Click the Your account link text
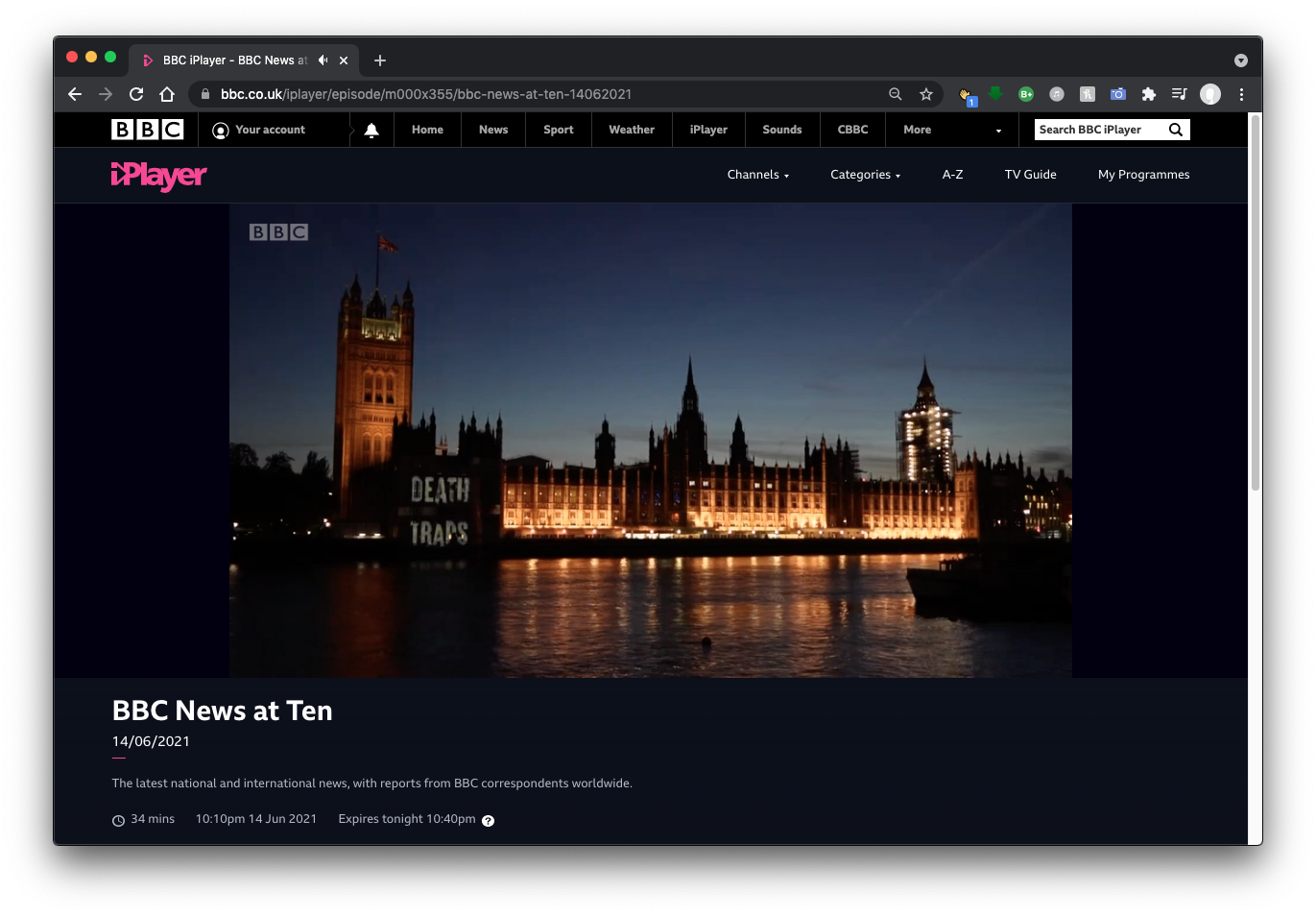Image resolution: width=1316 pixels, height=916 pixels. click(271, 130)
